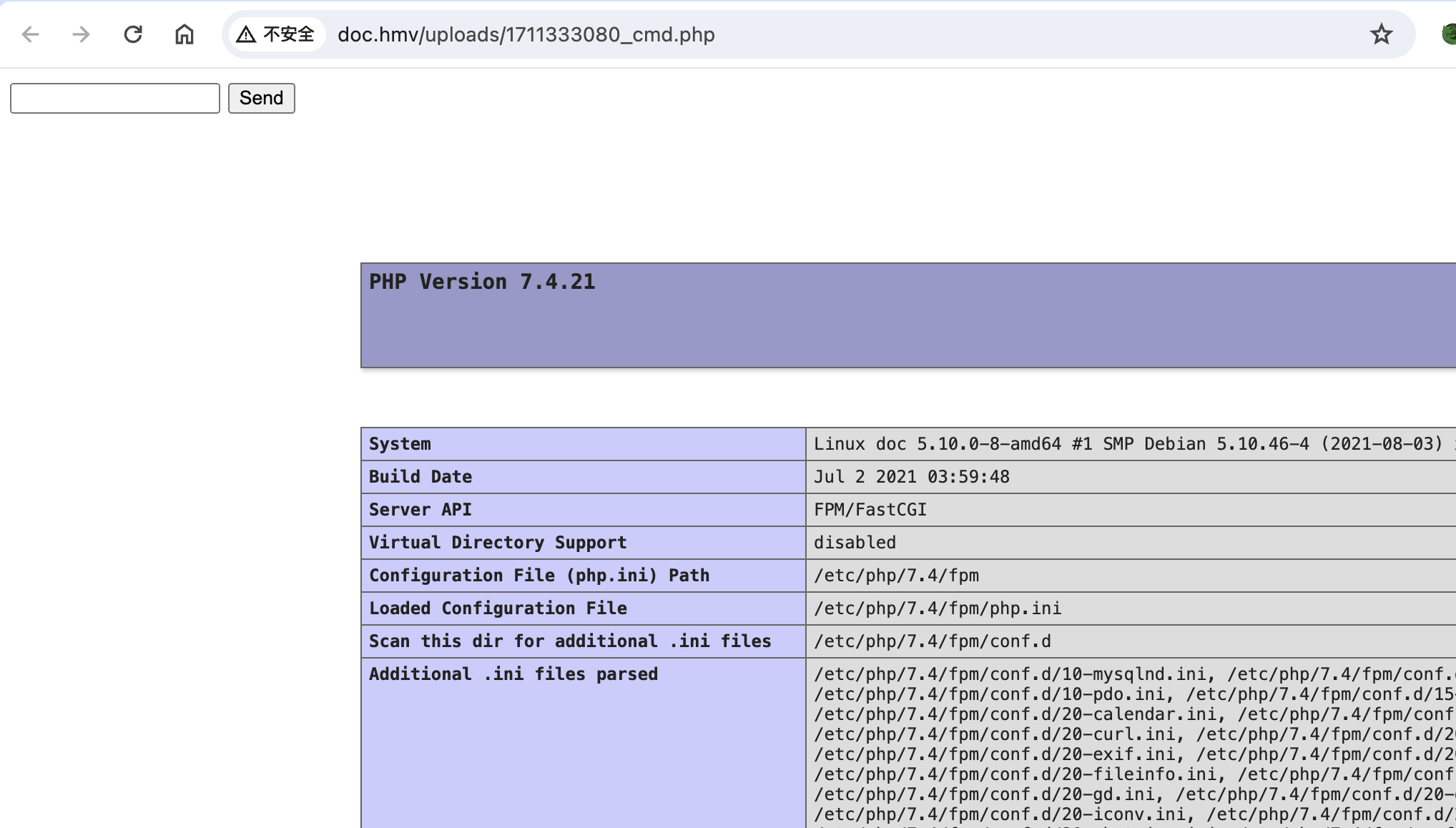Select the 20-iconv.ini path line
This screenshot has height=828, width=1456.
coord(1000,814)
